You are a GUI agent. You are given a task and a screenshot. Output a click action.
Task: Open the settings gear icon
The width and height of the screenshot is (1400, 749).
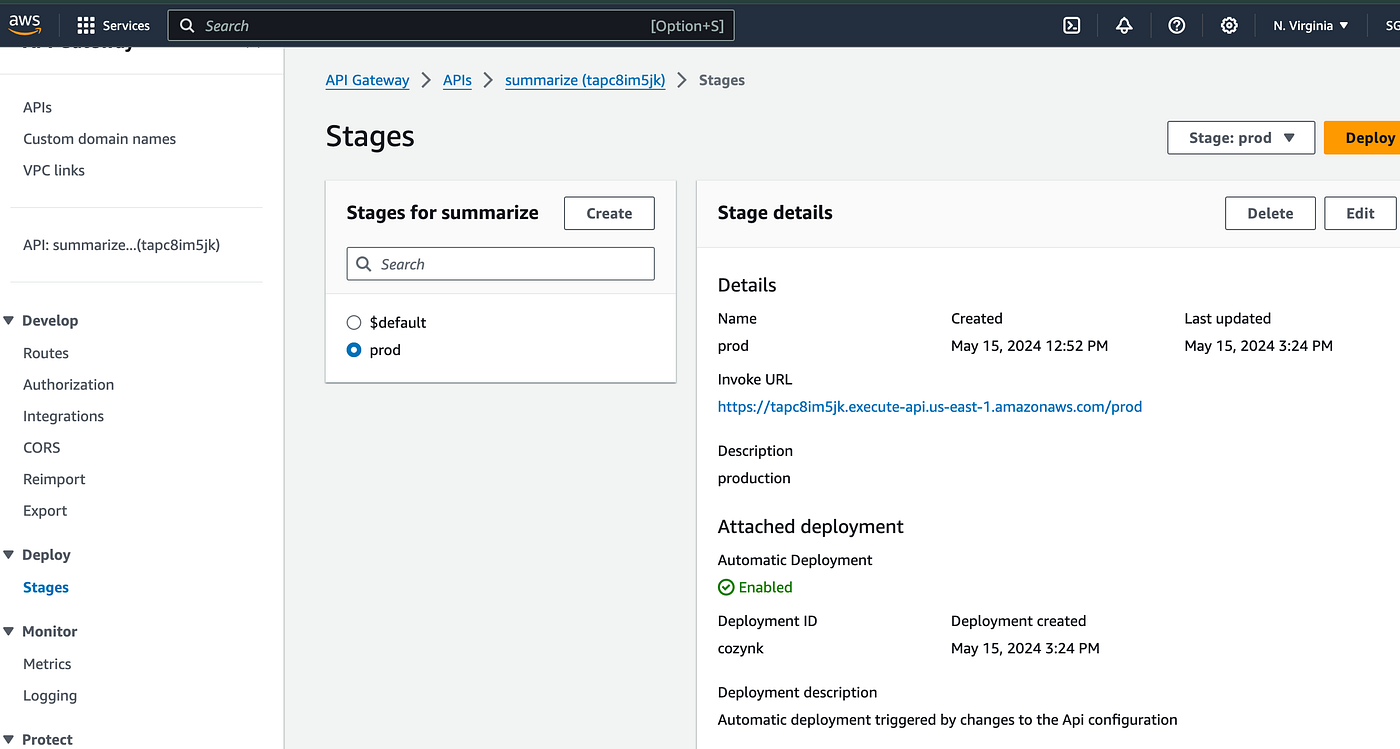tap(1229, 25)
